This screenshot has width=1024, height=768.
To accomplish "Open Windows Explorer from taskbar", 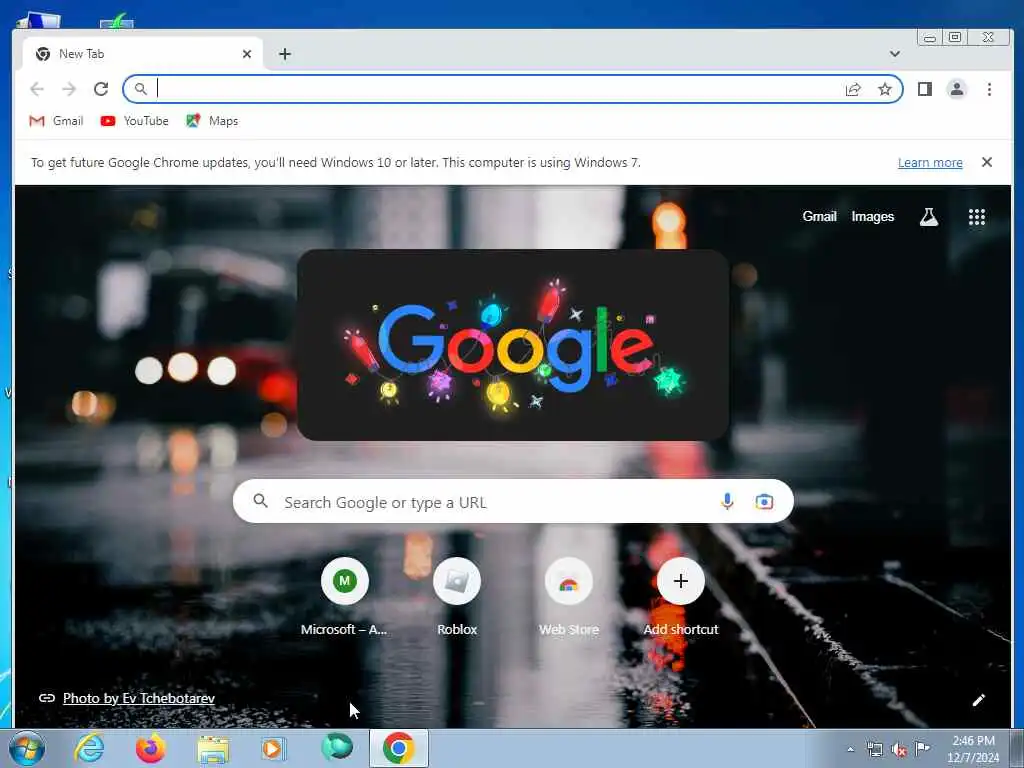I will 213,749.
